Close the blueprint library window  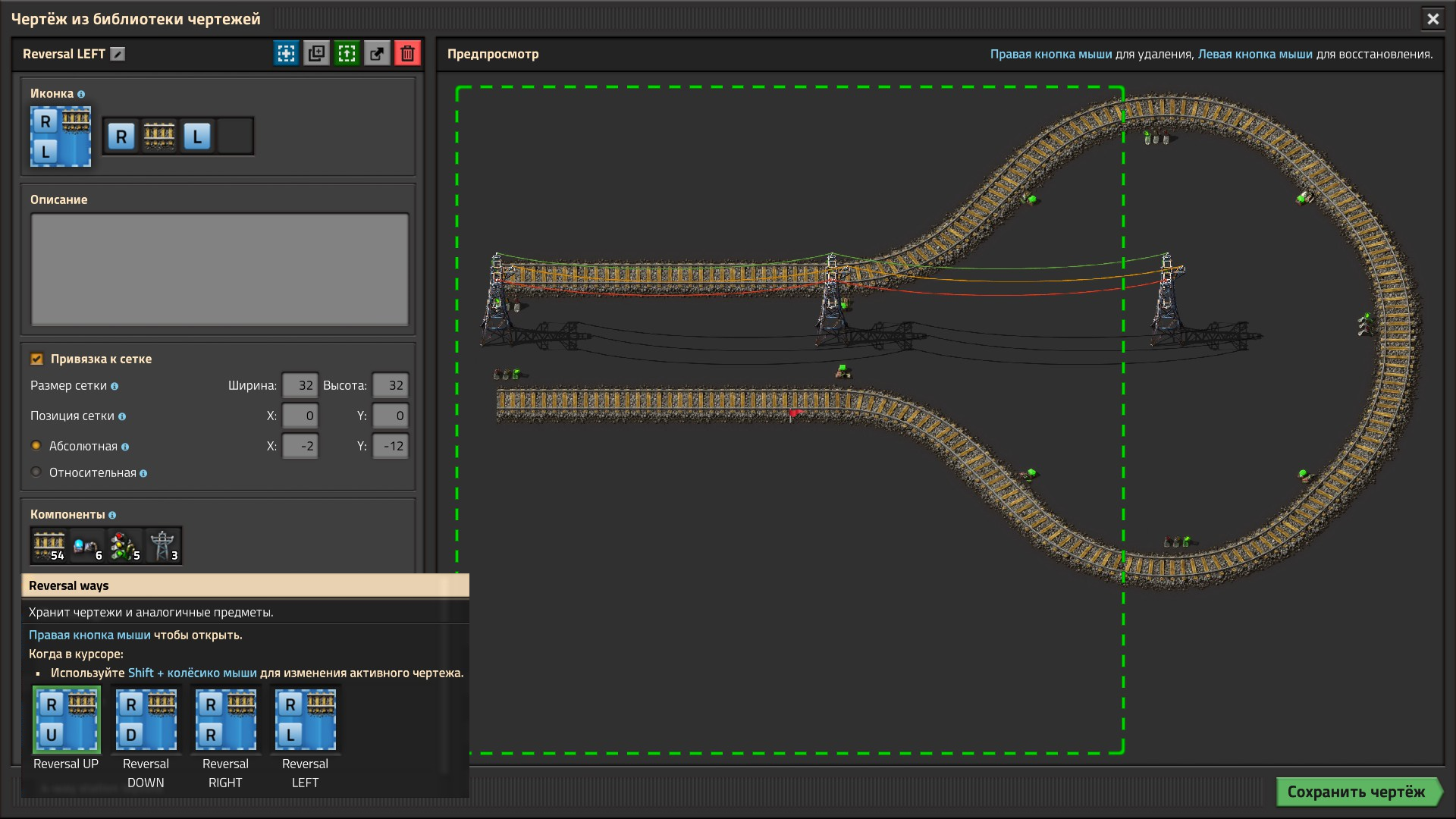click(x=1432, y=19)
